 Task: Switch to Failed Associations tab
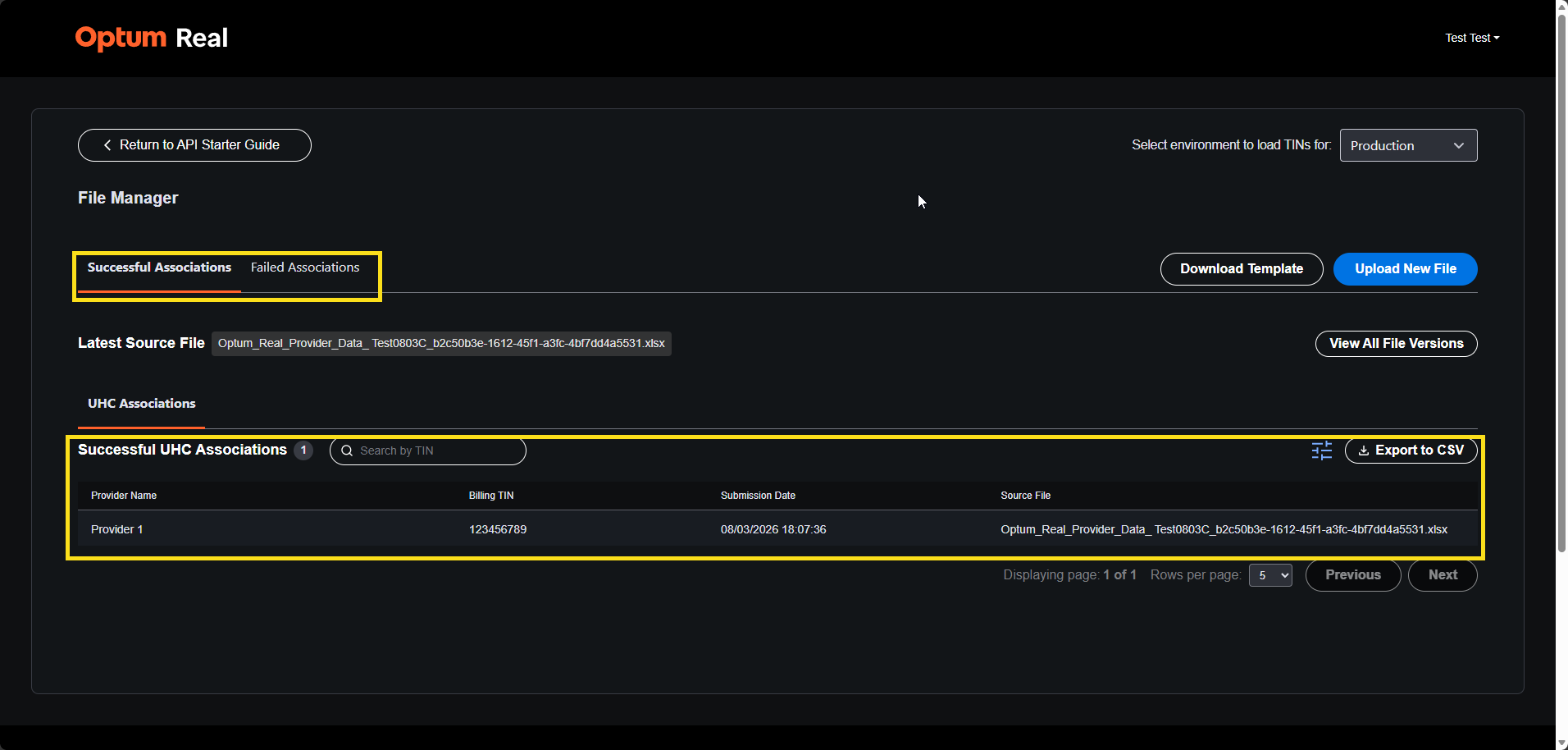click(x=305, y=268)
